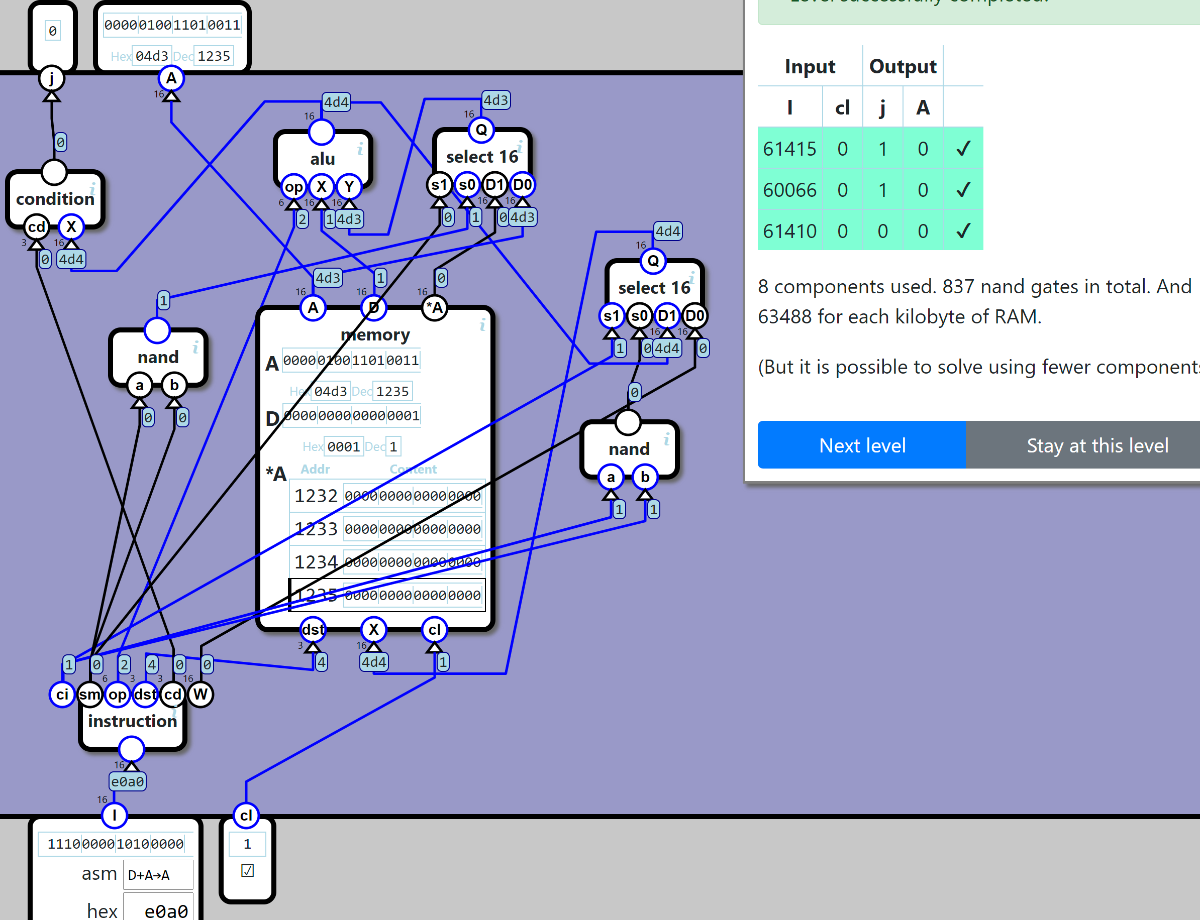The height and width of the screenshot is (920, 1200).
Task: Click the A output pin on memory
Action: click(313, 308)
